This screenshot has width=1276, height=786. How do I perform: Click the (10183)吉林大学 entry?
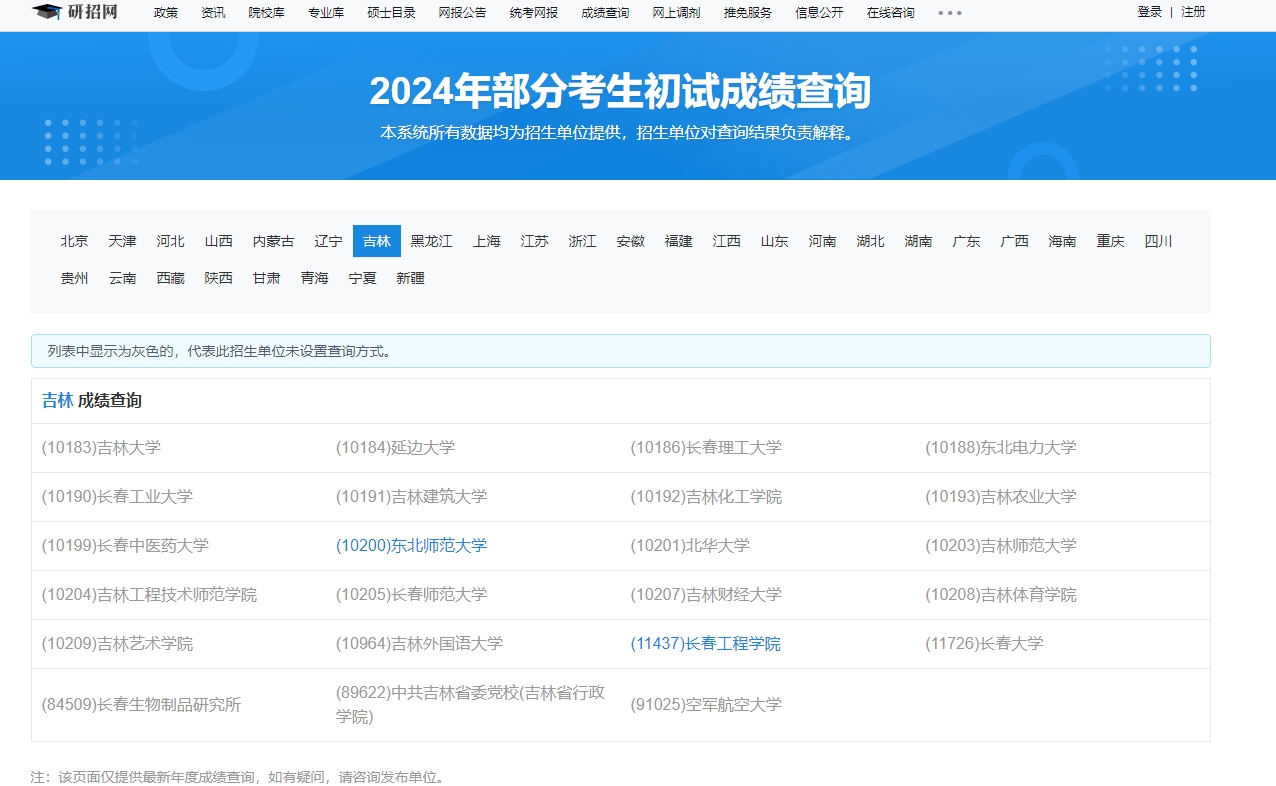pos(101,448)
